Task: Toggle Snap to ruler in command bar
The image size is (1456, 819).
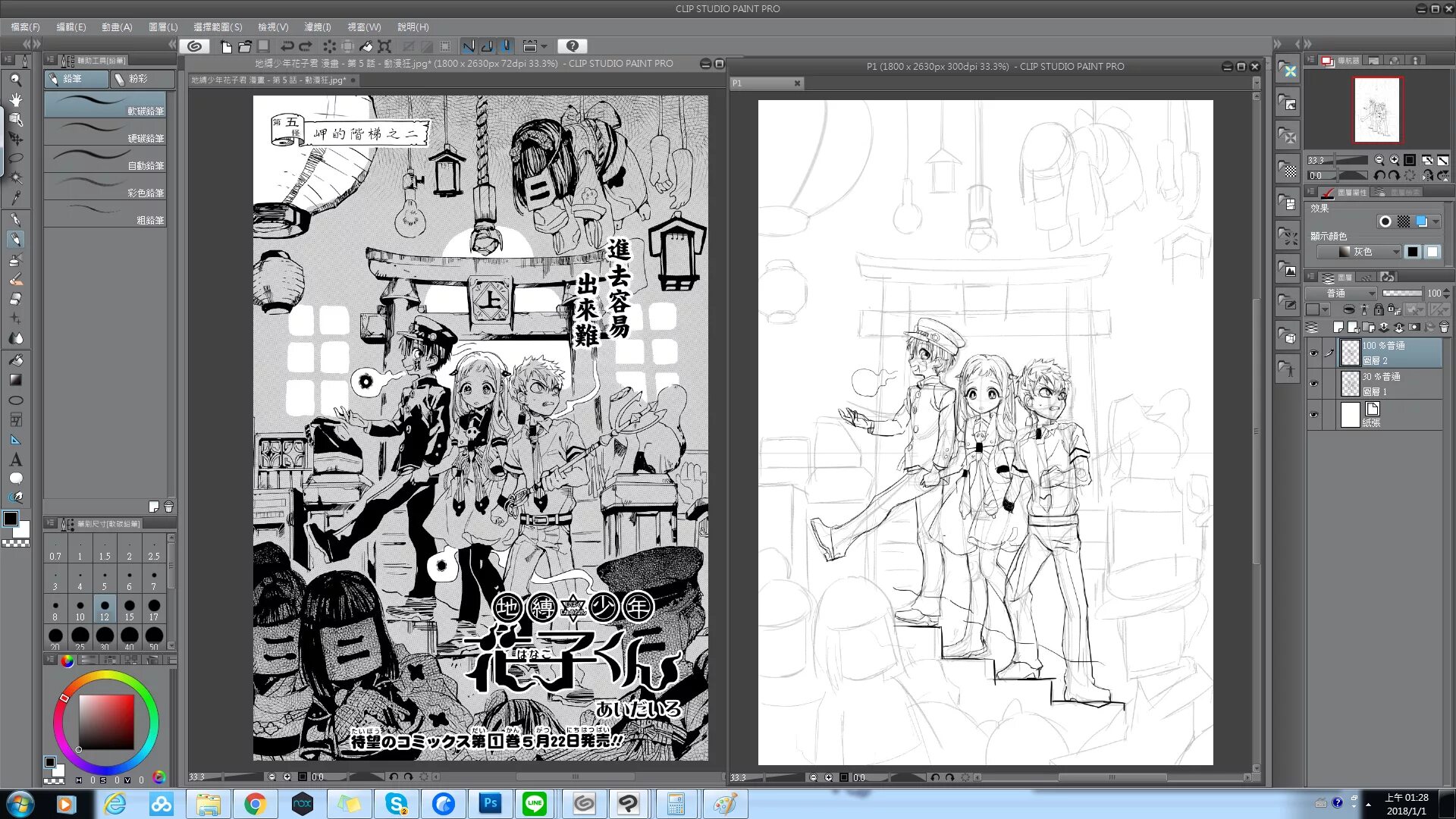Action: (469, 46)
